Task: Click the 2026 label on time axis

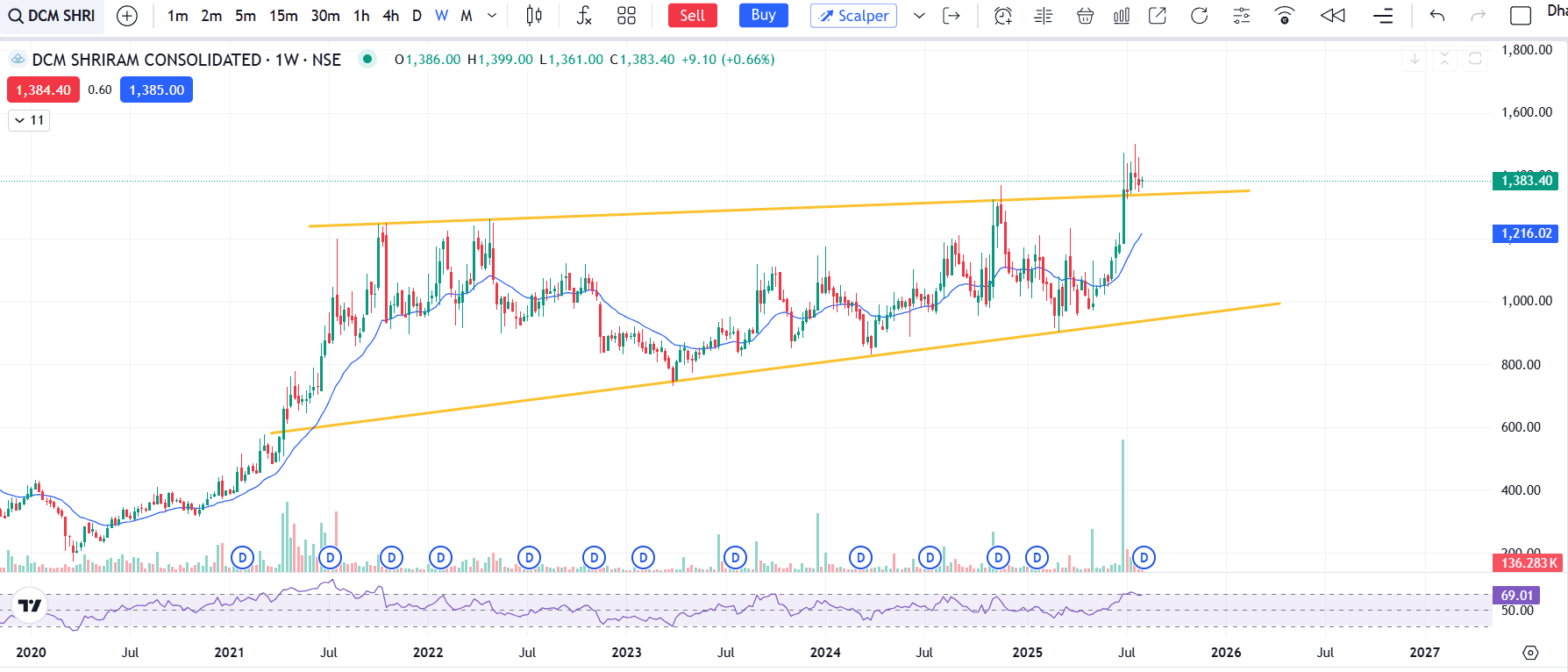Action: pyautogui.click(x=1226, y=653)
